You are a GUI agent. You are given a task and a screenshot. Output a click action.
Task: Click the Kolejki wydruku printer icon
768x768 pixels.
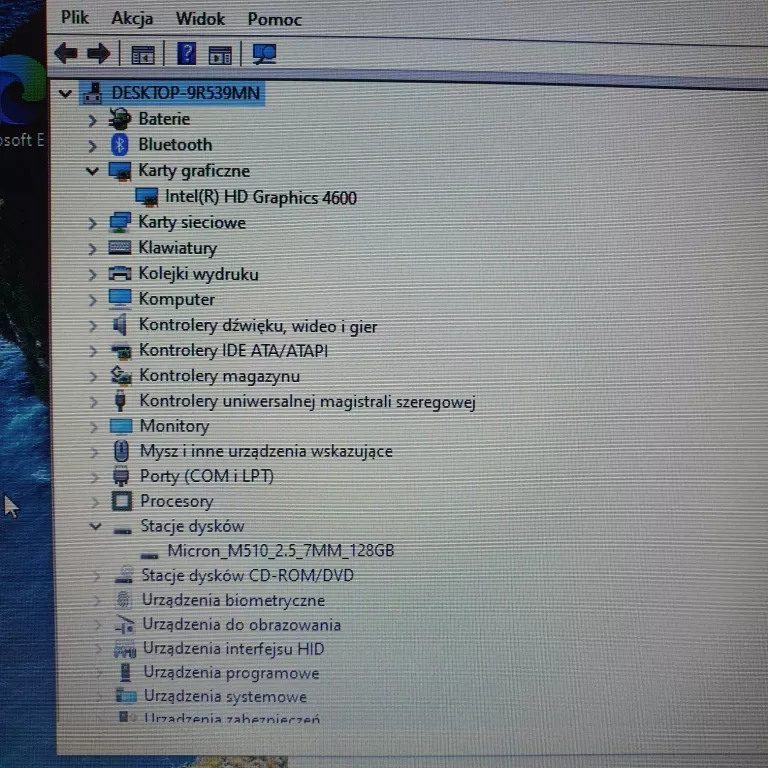[120, 273]
